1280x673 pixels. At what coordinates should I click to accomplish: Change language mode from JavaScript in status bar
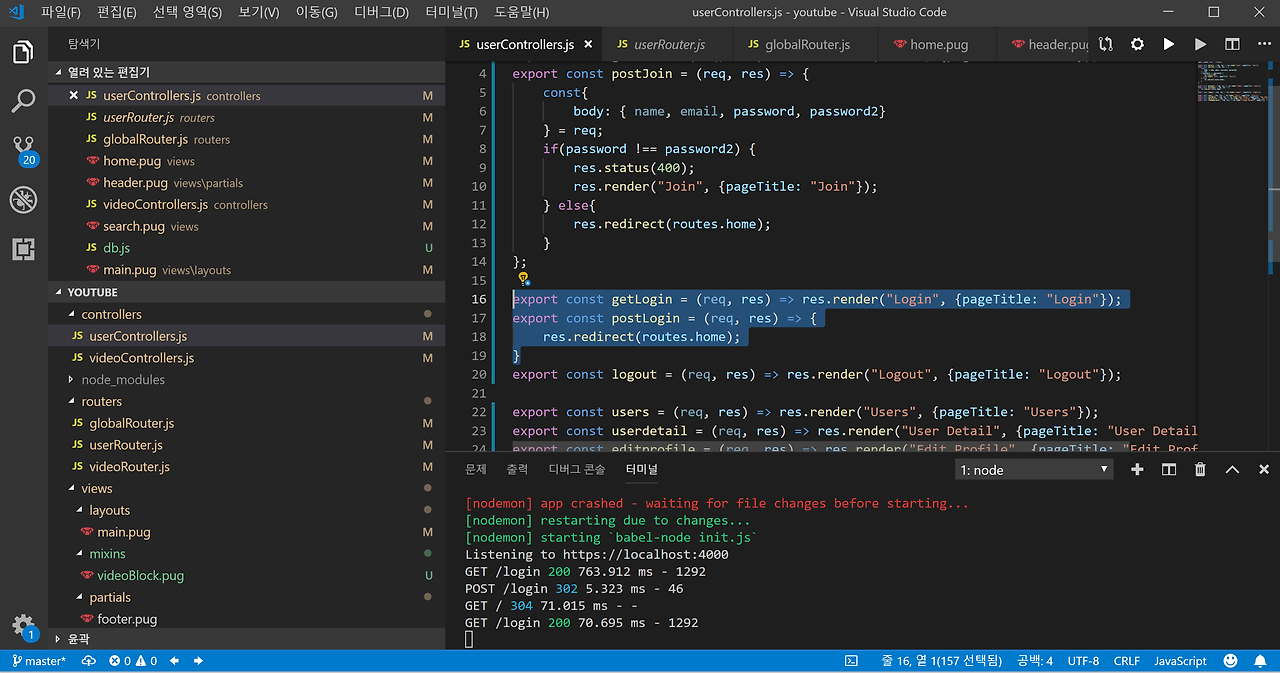[1180, 661]
